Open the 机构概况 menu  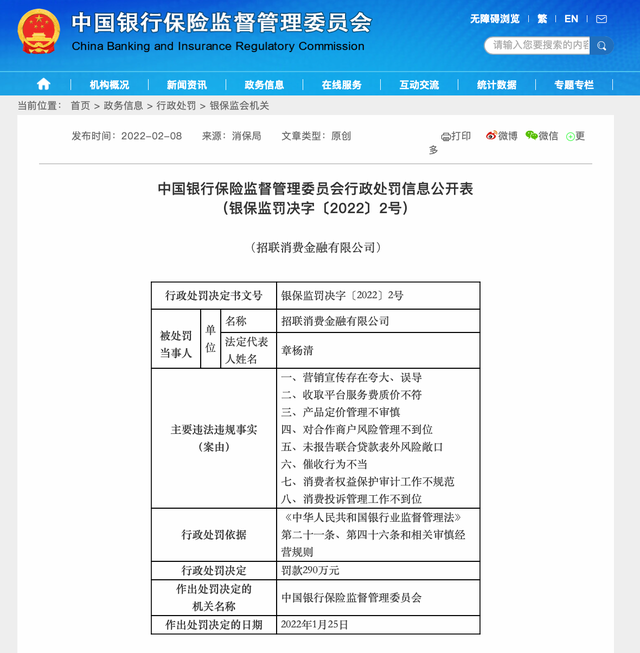109,85
